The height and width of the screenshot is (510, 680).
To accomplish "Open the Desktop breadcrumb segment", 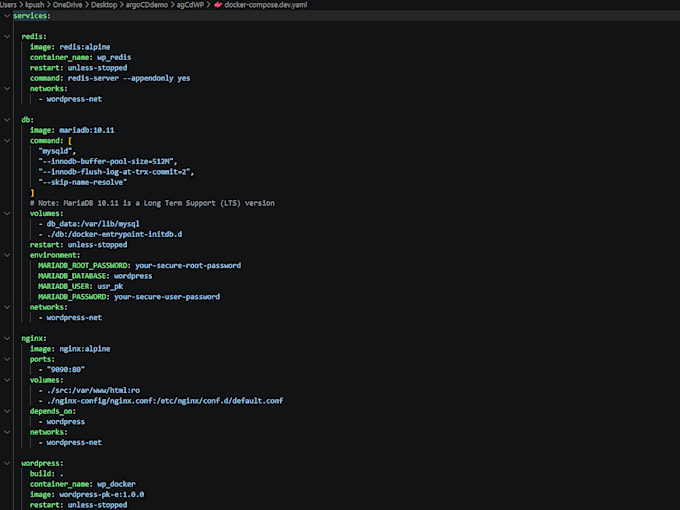I will click(104, 5).
